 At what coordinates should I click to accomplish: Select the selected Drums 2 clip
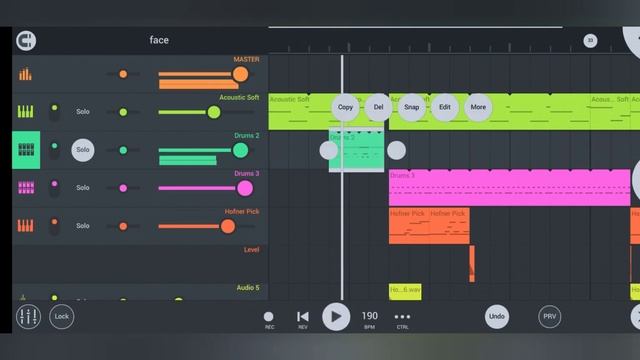point(356,150)
